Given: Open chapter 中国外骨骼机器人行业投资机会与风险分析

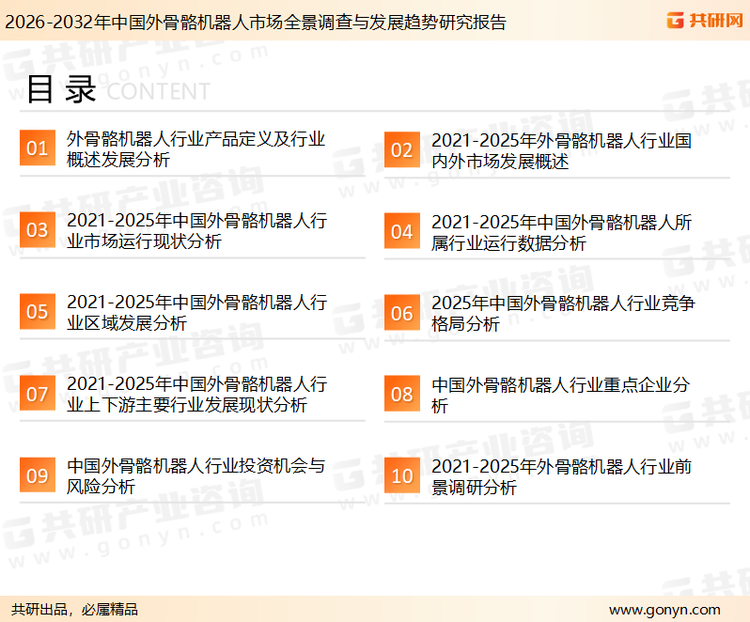Looking at the screenshot, I should coord(196,476).
